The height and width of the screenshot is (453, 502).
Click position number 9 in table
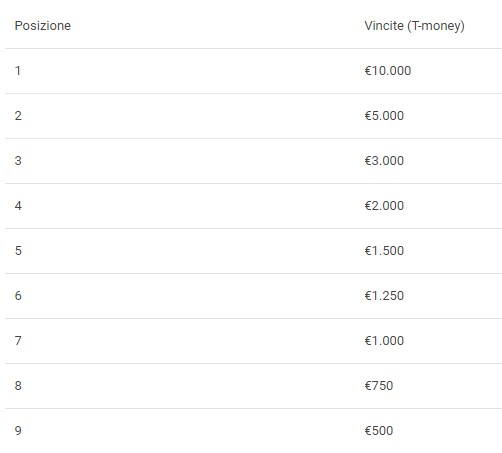pyautogui.click(x=18, y=431)
